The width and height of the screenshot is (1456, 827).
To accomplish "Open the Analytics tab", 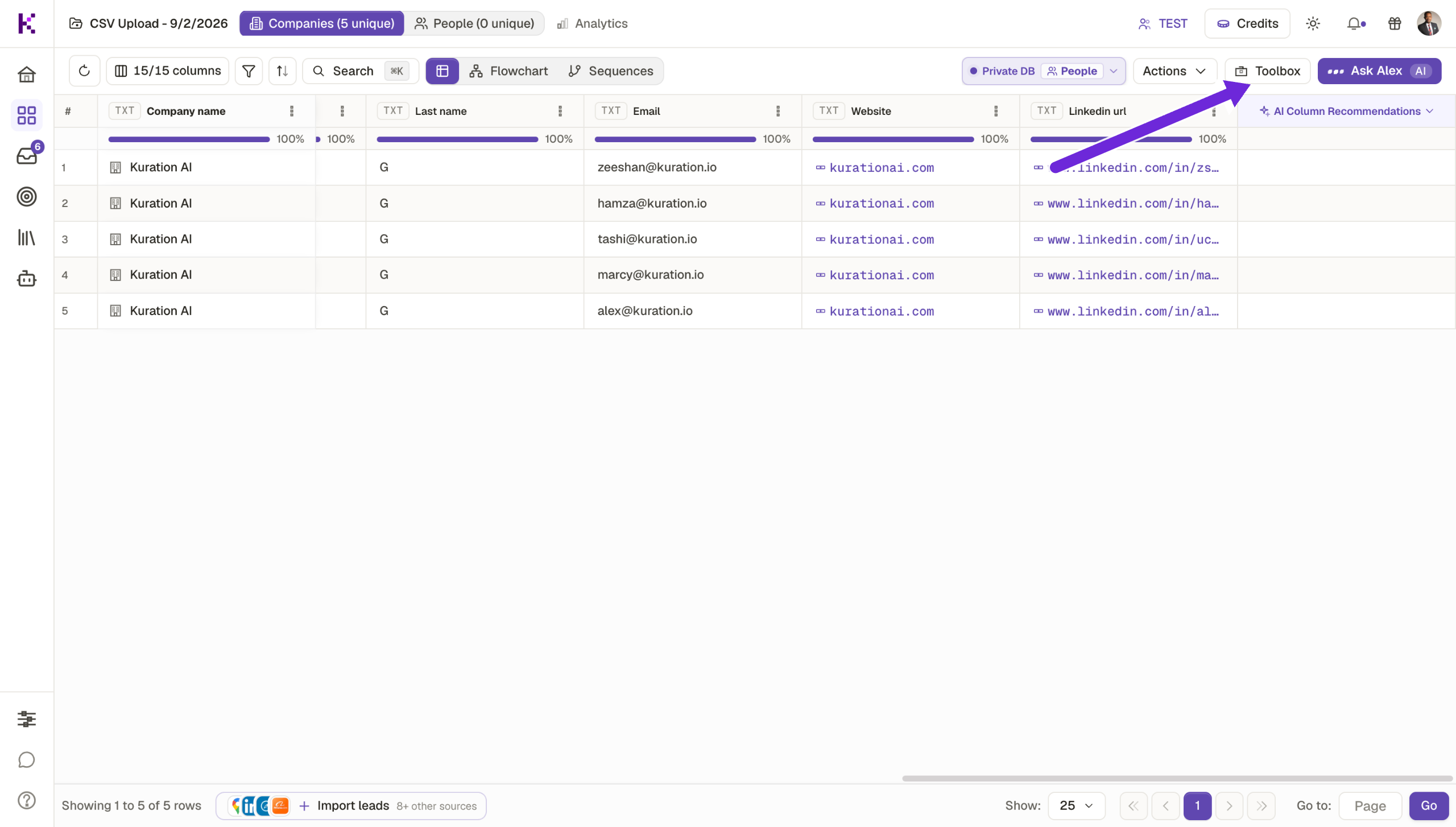I will tap(592, 23).
